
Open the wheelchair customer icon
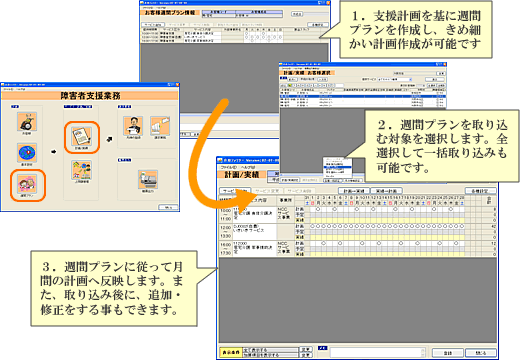(x=27, y=122)
